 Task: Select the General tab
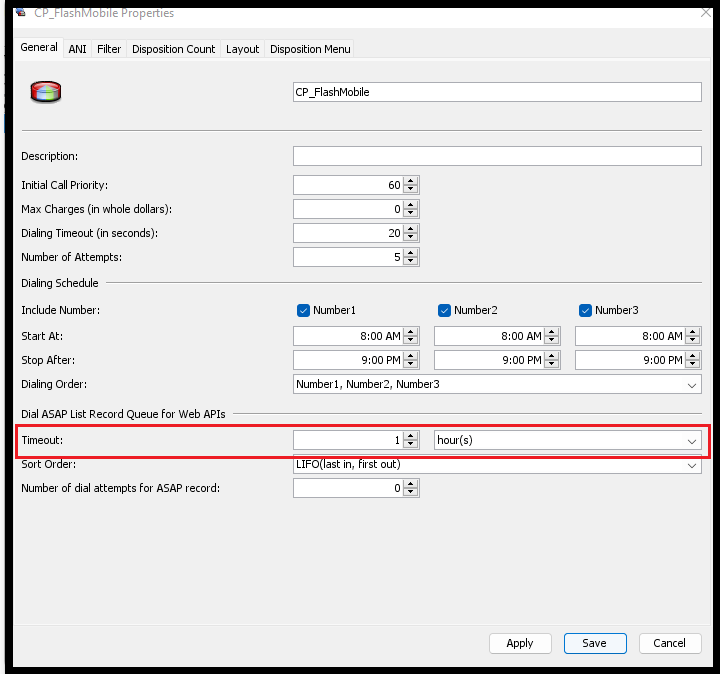39,47
